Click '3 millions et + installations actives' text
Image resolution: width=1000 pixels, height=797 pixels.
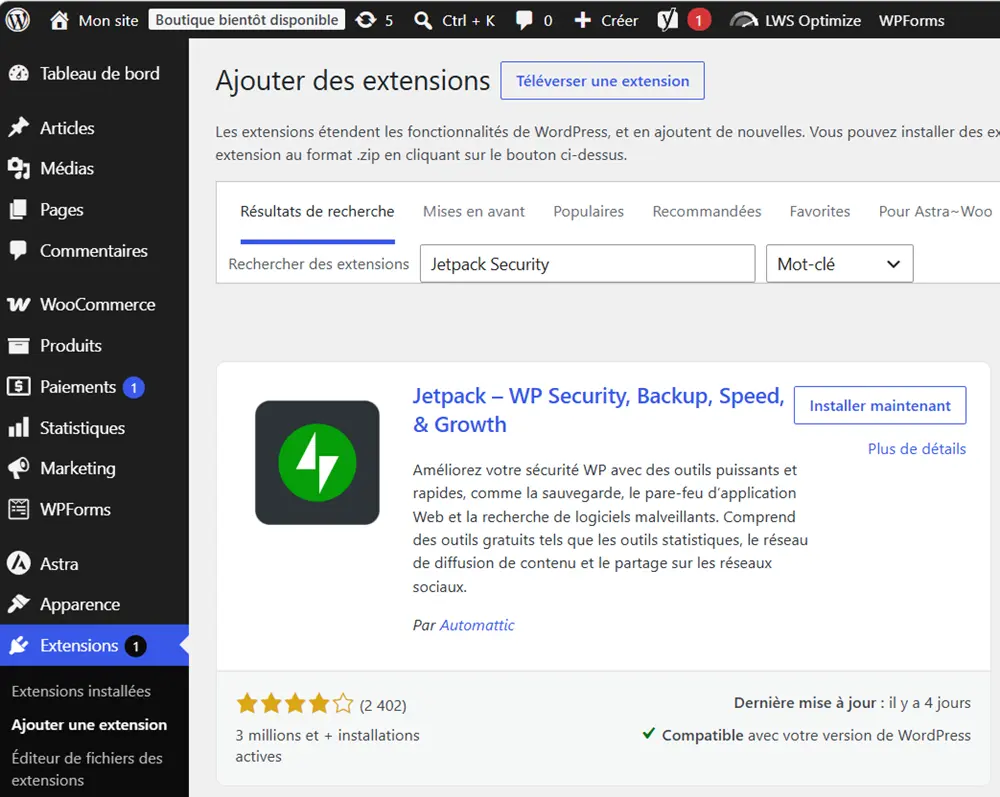click(327, 745)
